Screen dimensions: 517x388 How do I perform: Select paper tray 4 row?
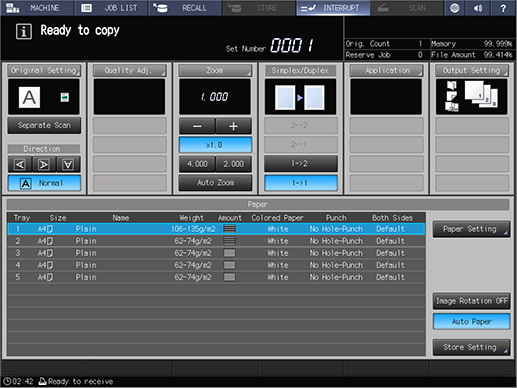[216, 265]
